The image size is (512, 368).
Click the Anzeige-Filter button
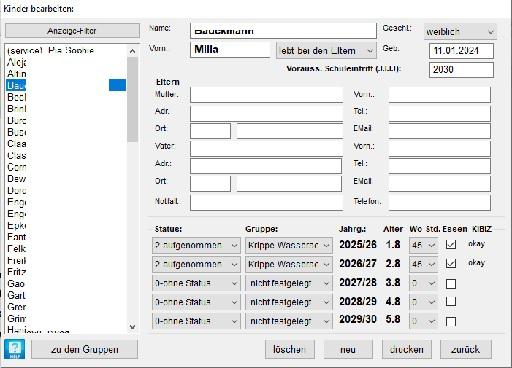point(72,31)
